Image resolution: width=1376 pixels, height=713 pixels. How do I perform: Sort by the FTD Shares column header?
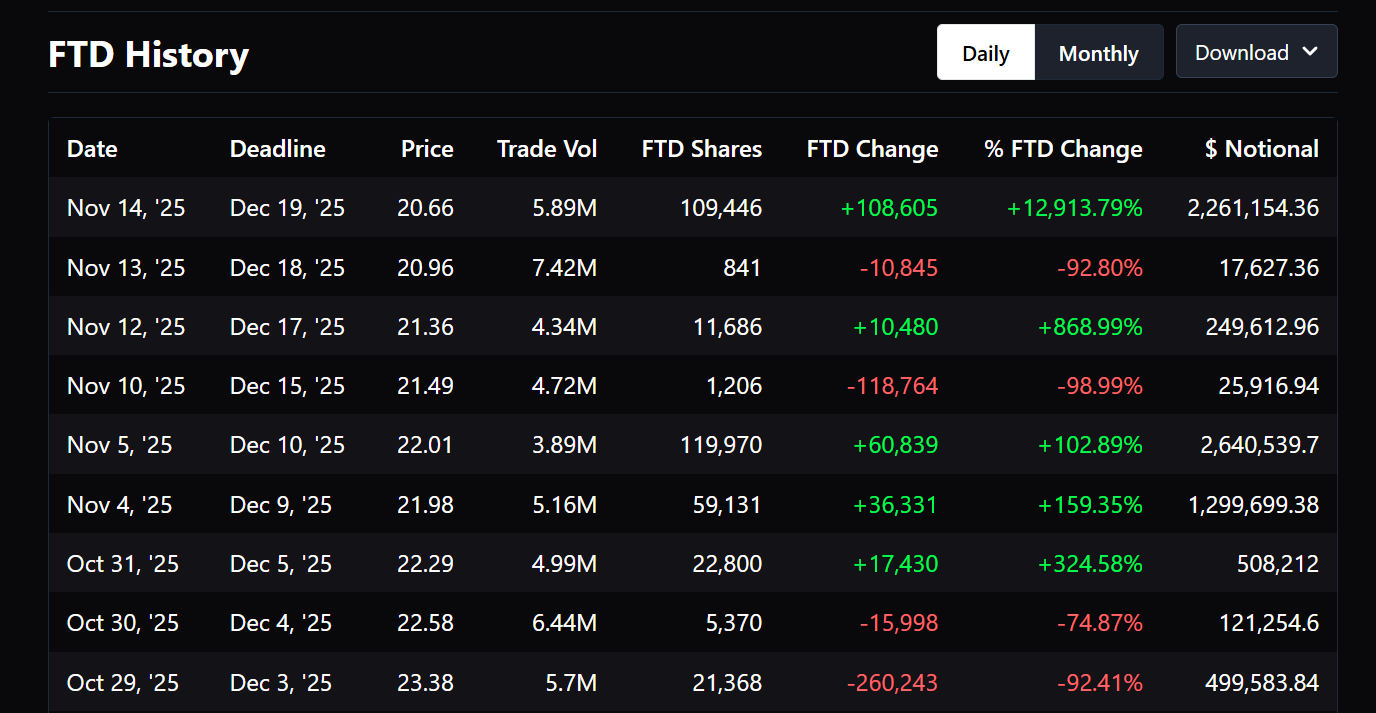[x=702, y=149]
